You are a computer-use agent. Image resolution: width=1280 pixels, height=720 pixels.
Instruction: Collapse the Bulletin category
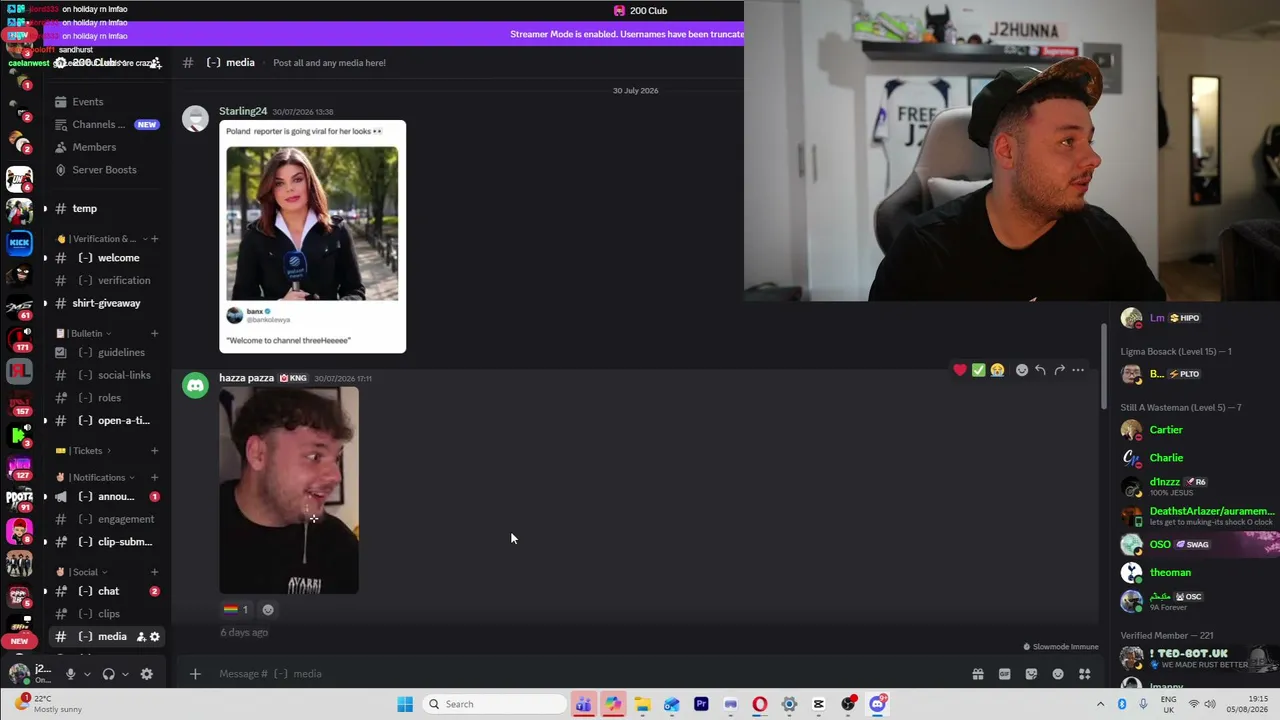[83, 333]
